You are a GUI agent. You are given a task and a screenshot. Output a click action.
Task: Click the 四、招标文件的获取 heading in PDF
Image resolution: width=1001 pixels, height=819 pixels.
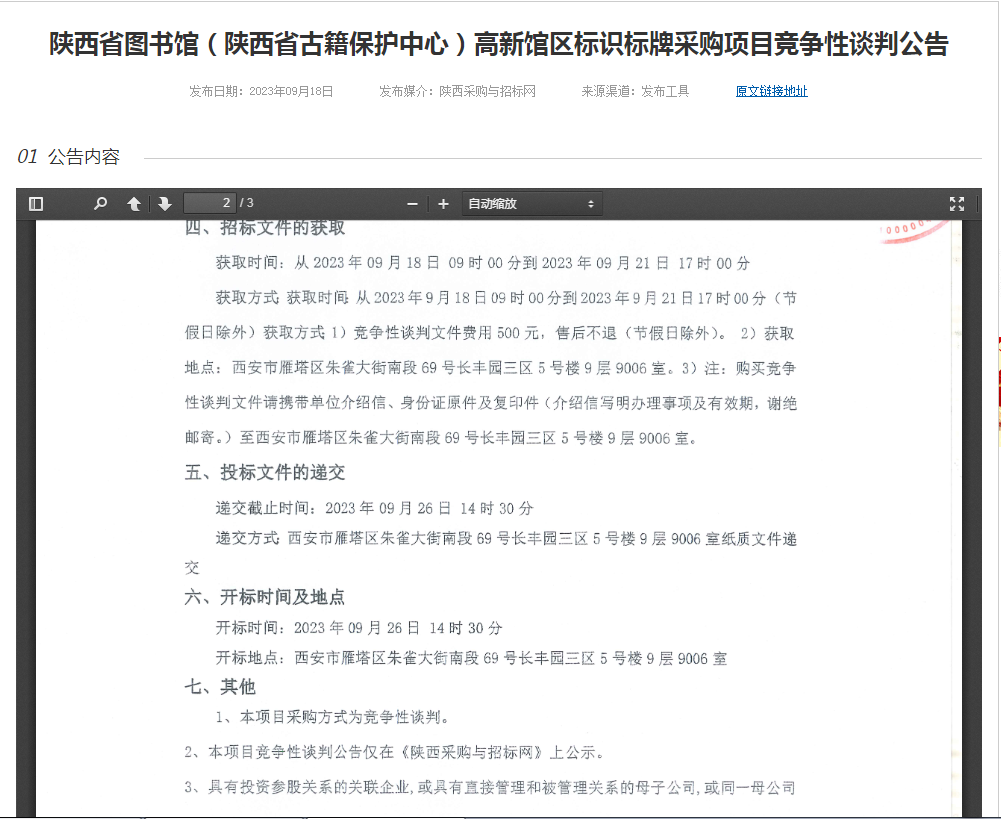pyautogui.click(x=265, y=228)
